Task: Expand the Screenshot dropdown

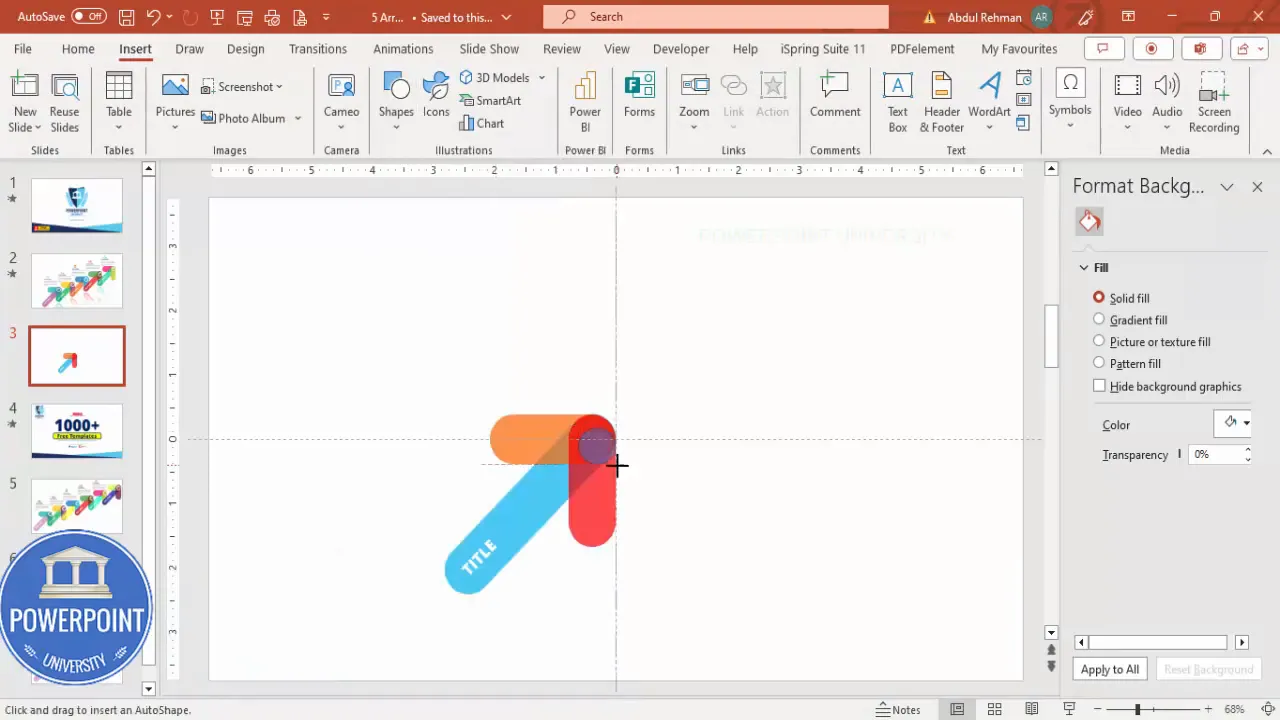Action: pyautogui.click(x=278, y=86)
